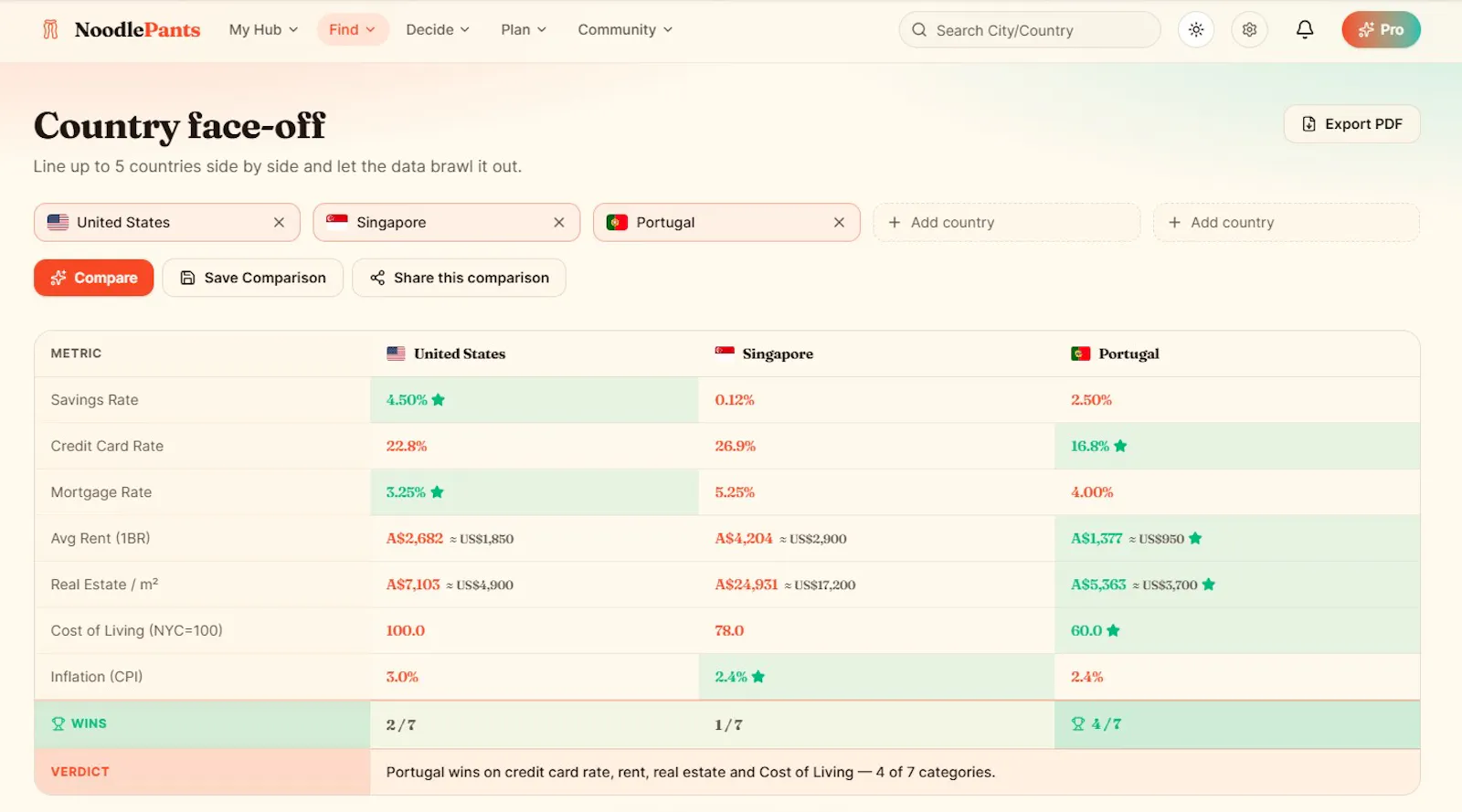Image resolution: width=1462 pixels, height=812 pixels.
Task: Export the comparison as PDF
Action: pyautogui.click(x=1351, y=124)
